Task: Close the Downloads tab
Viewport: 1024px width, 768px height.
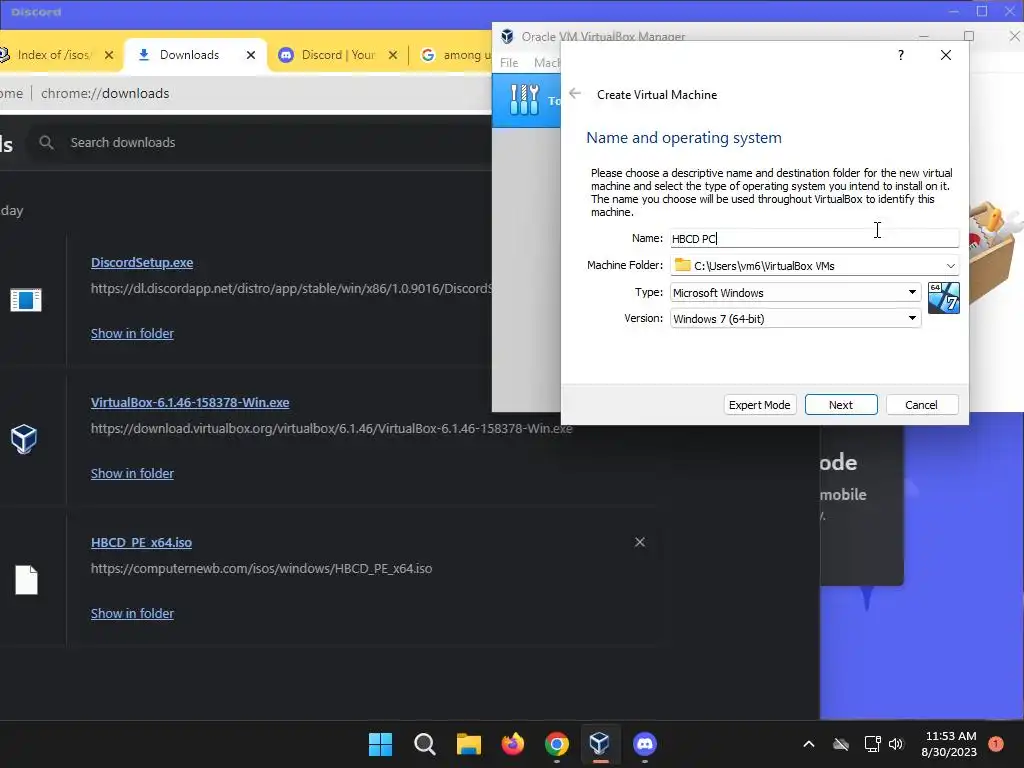Action: (x=251, y=55)
